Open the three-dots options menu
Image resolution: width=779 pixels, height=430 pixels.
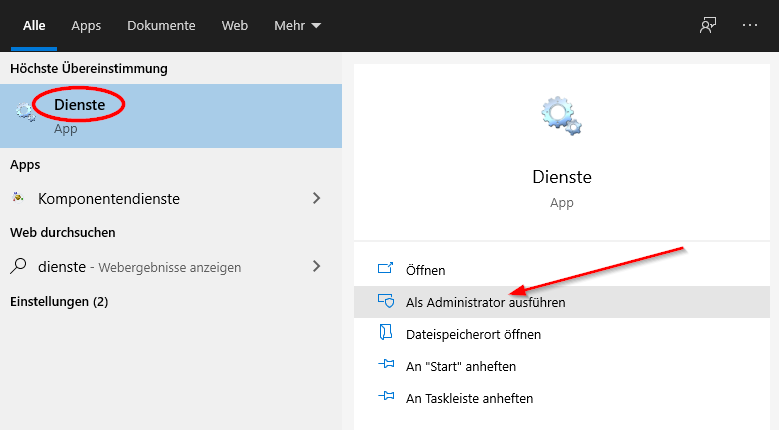(x=750, y=26)
